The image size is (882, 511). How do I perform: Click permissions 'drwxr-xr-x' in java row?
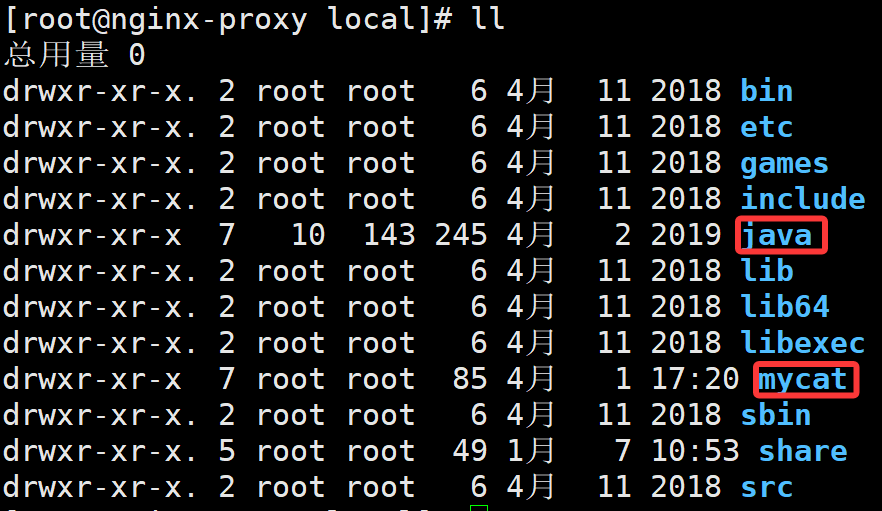(92, 235)
